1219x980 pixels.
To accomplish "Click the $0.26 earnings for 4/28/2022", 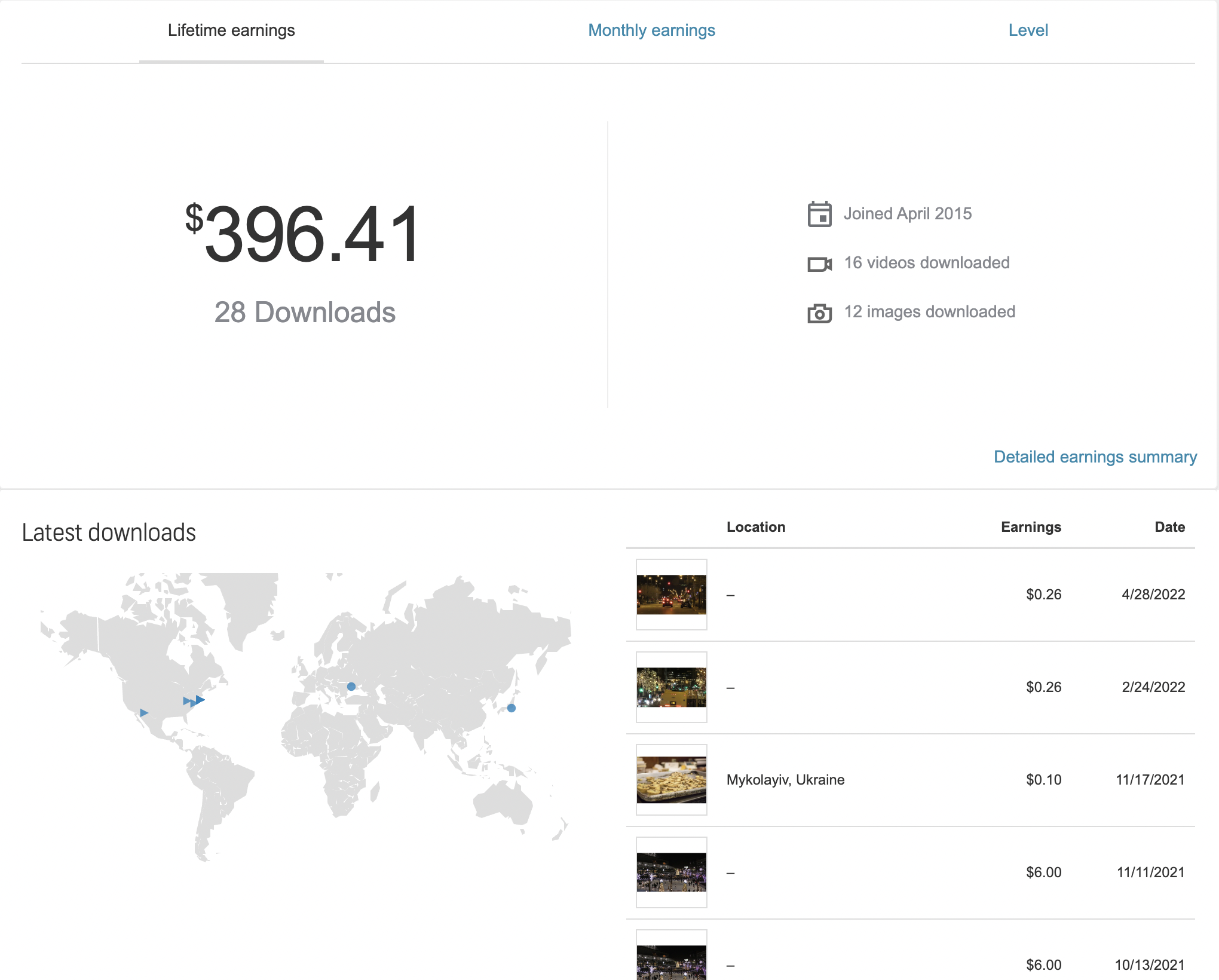I will (x=1043, y=595).
